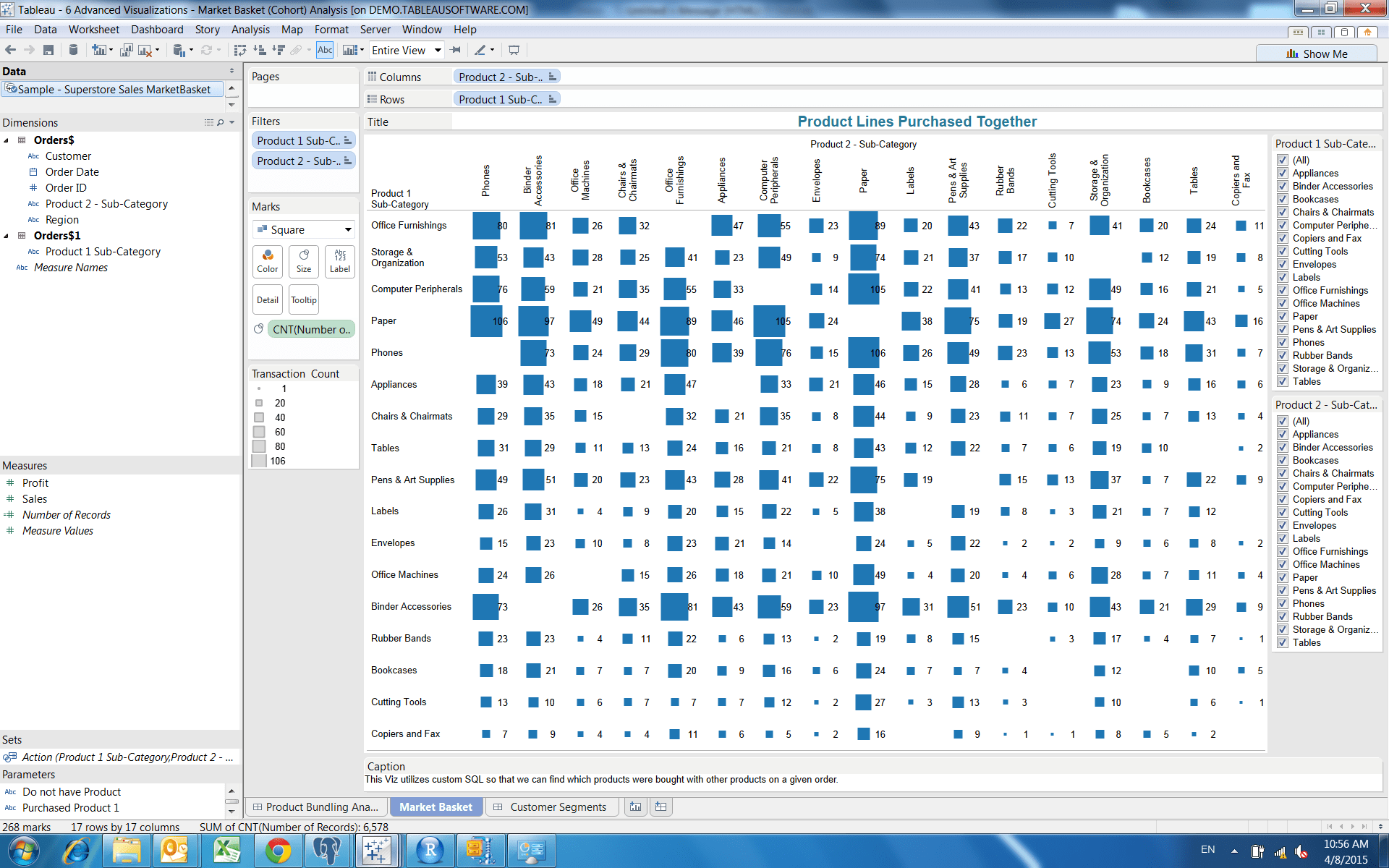Click the sort ascending toolbar icon
The image size is (1389, 868).
(260, 50)
